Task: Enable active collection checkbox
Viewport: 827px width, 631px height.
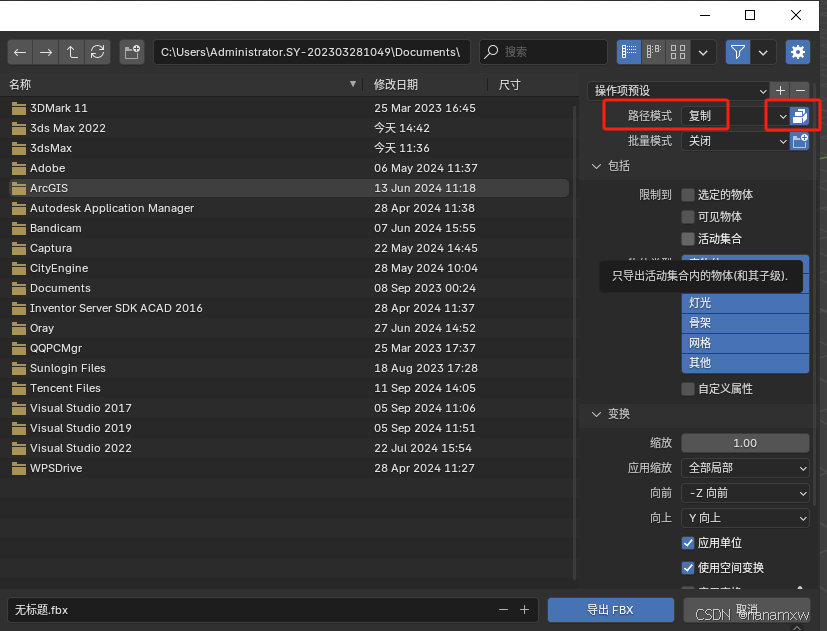Action: click(x=688, y=239)
